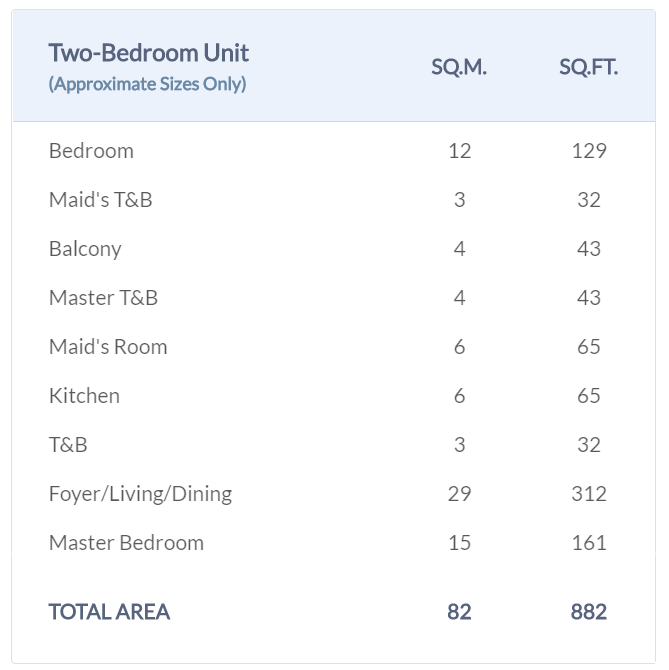Click the 15 sq.m. Master Bedroom value
This screenshot has height=670, width=669.
pyautogui.click(x=459, y=543)
